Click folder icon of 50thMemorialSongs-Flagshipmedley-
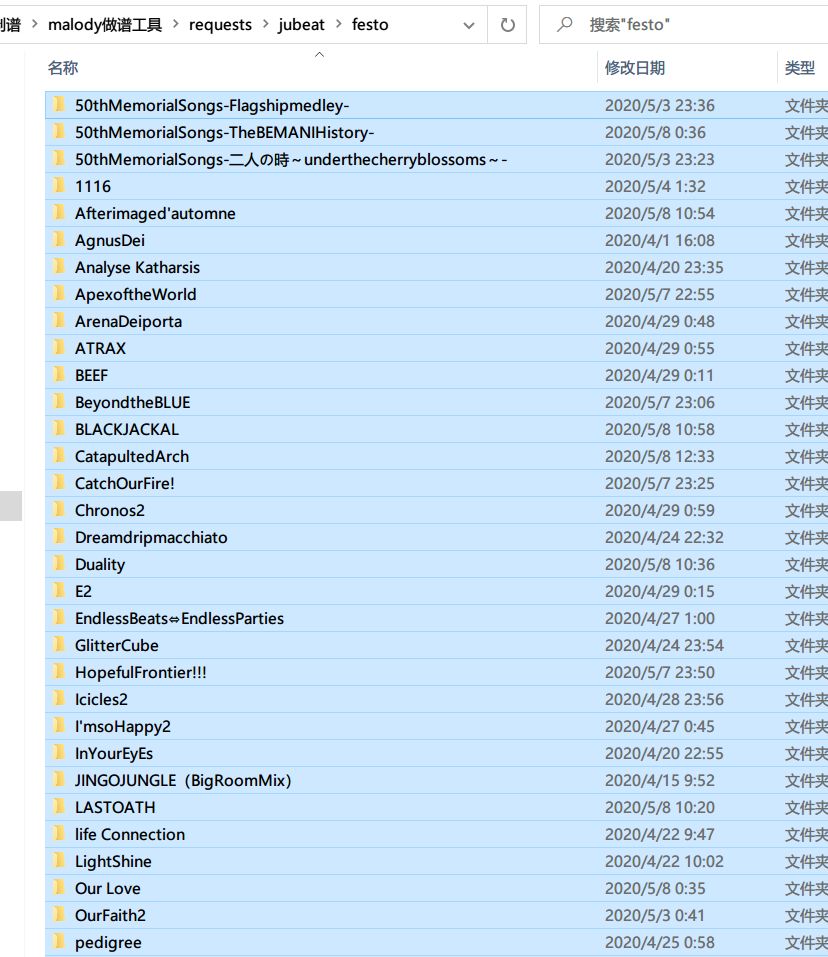828x957 pixels. tap(59, 105)
